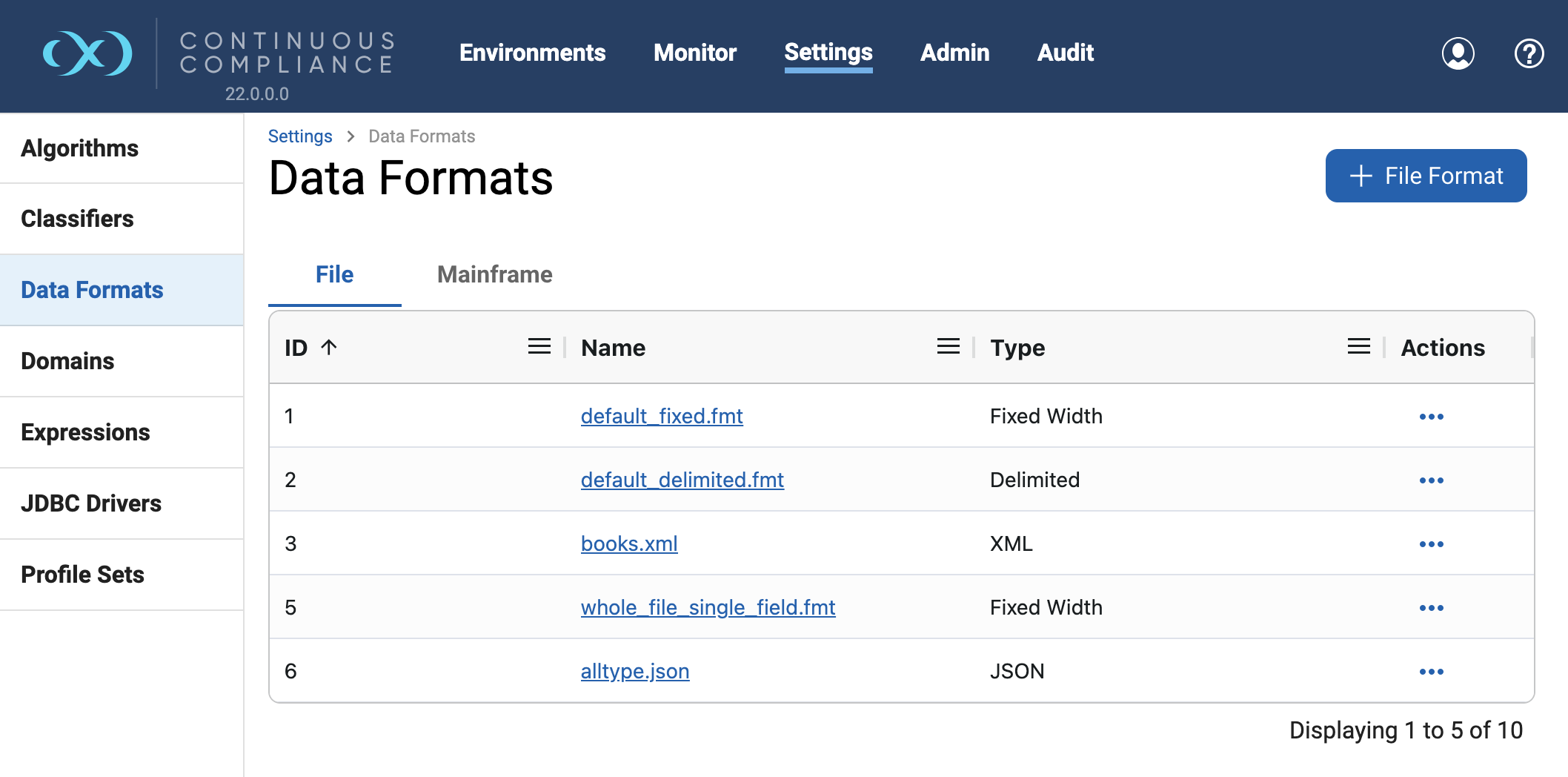Click the Delimited type cell
Image resolution: width=1568 pixels, height=777 pixels.
click(x=1034, y=480)
